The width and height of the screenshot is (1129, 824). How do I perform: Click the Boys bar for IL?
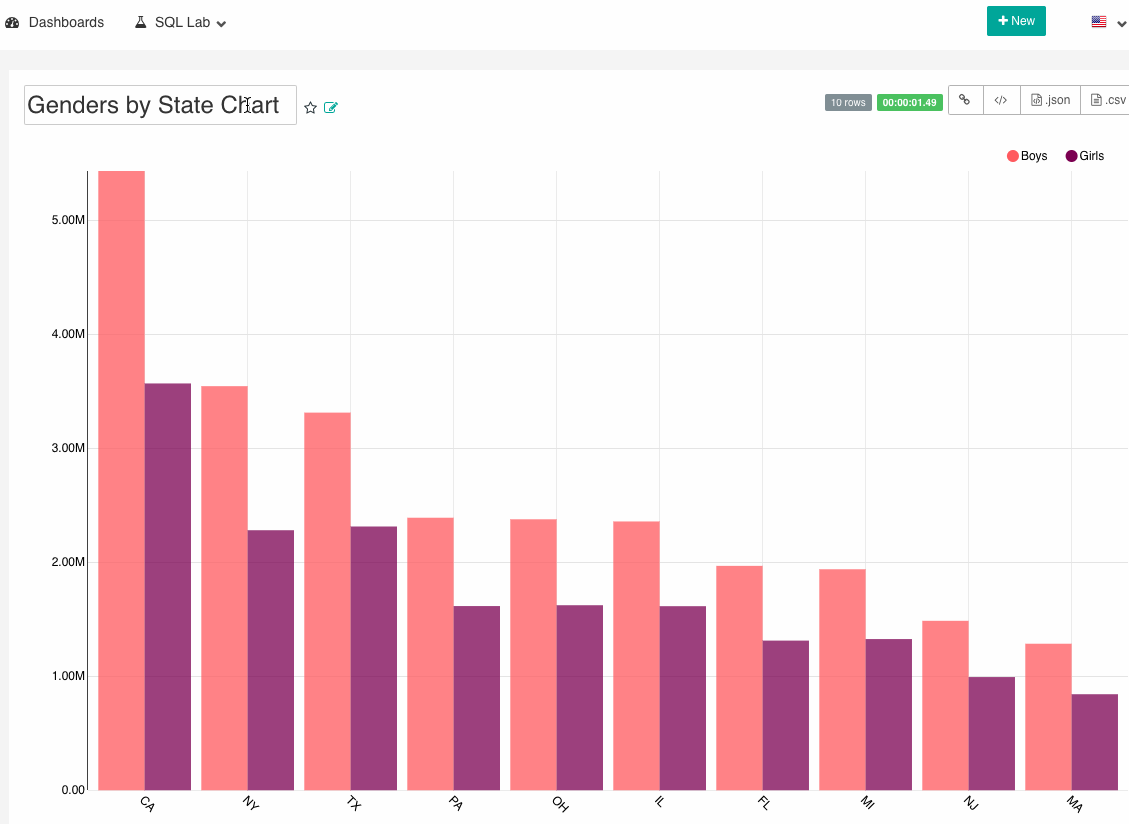tap(636, 655)
